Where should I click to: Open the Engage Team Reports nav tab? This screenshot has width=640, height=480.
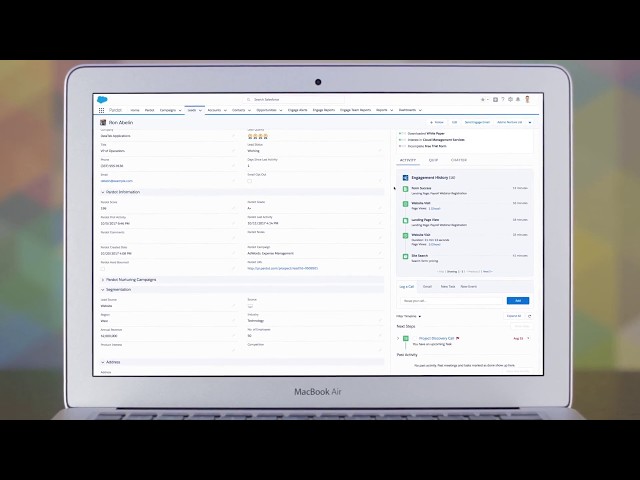(x=356, y=110)
